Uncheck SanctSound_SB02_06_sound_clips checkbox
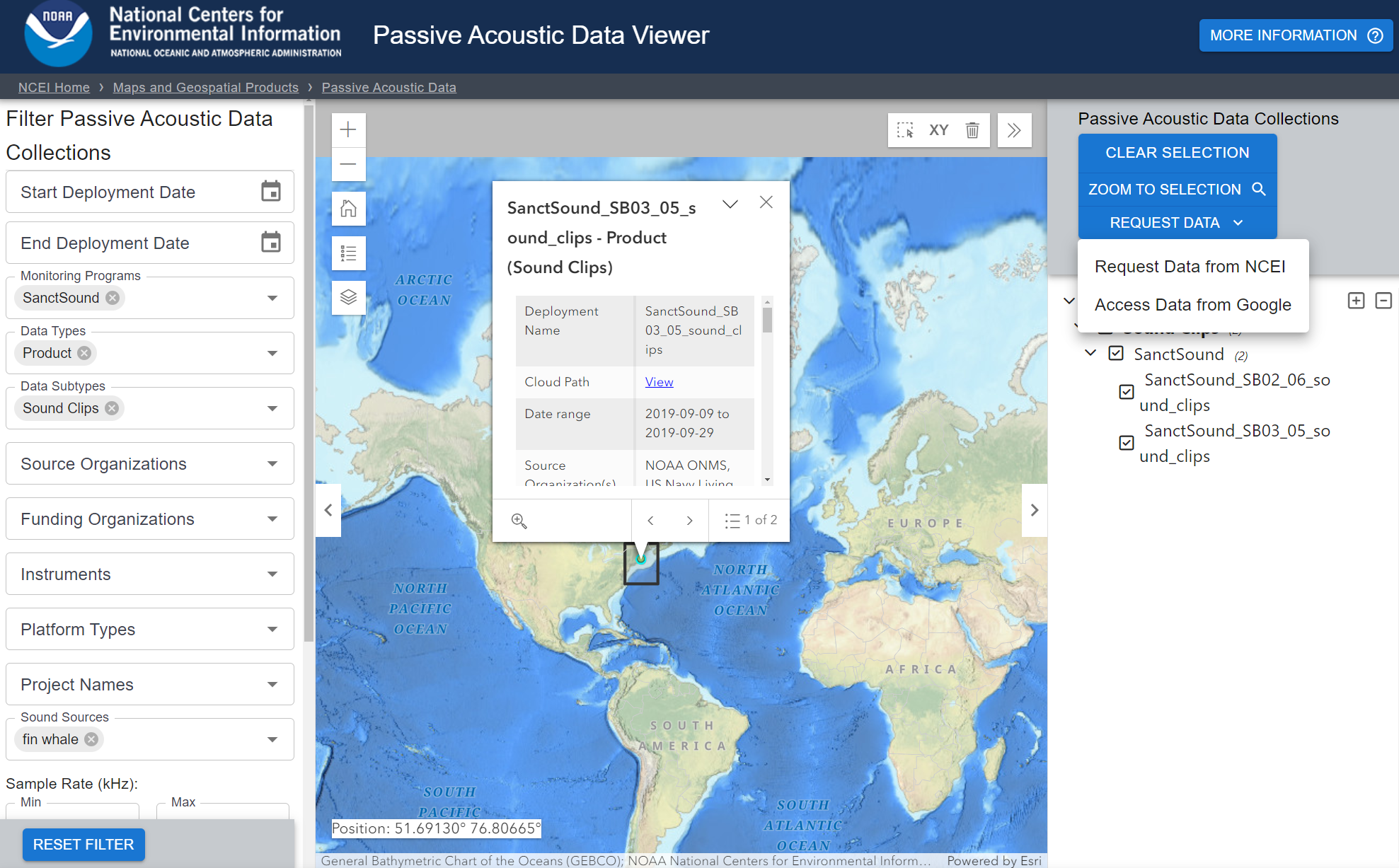Image resolution: width=1399 pixels, height=868 pixels. (x=1127, y=392)
